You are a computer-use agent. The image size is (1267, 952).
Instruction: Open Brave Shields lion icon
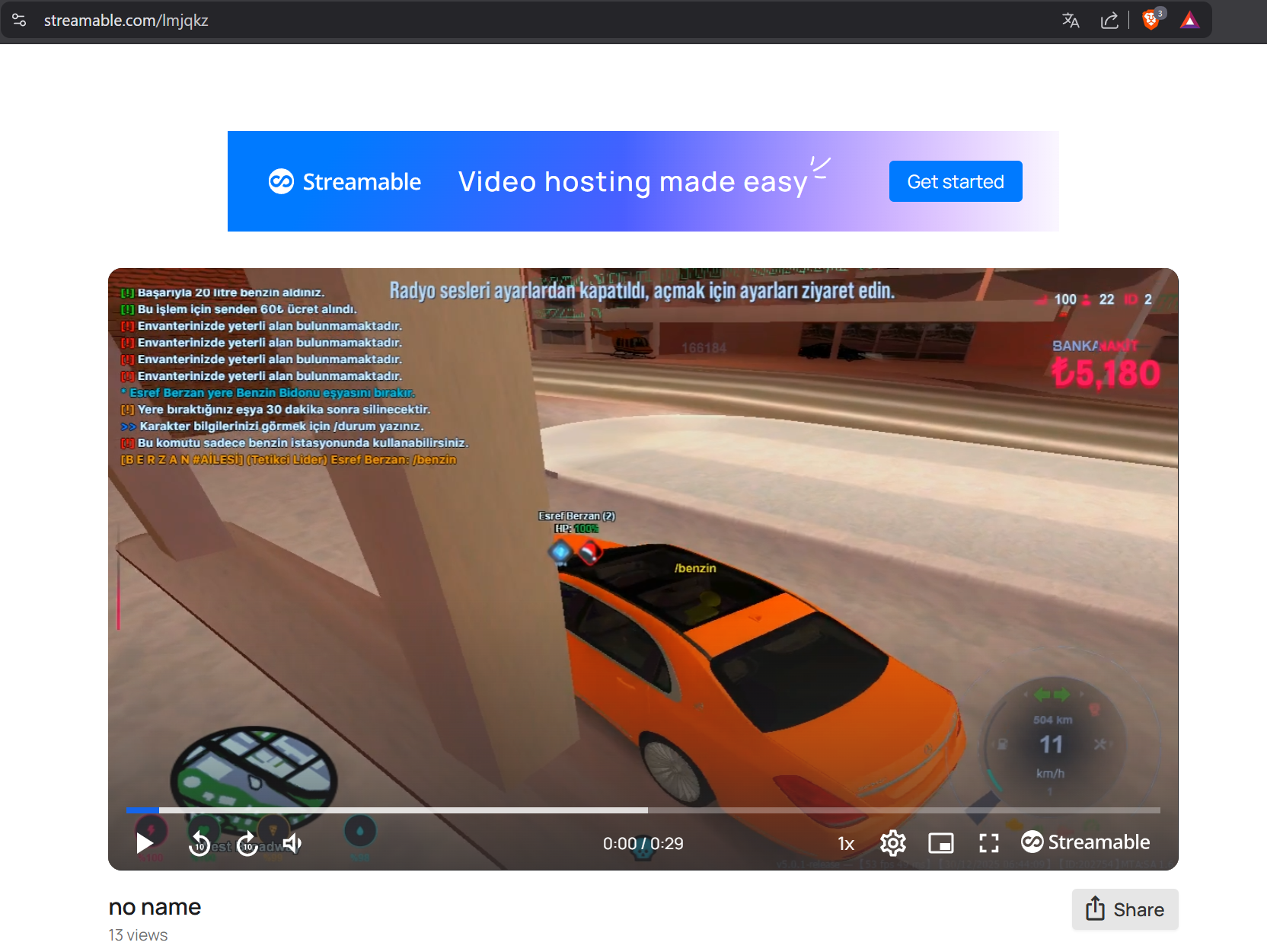click(x=1151, y=20)
